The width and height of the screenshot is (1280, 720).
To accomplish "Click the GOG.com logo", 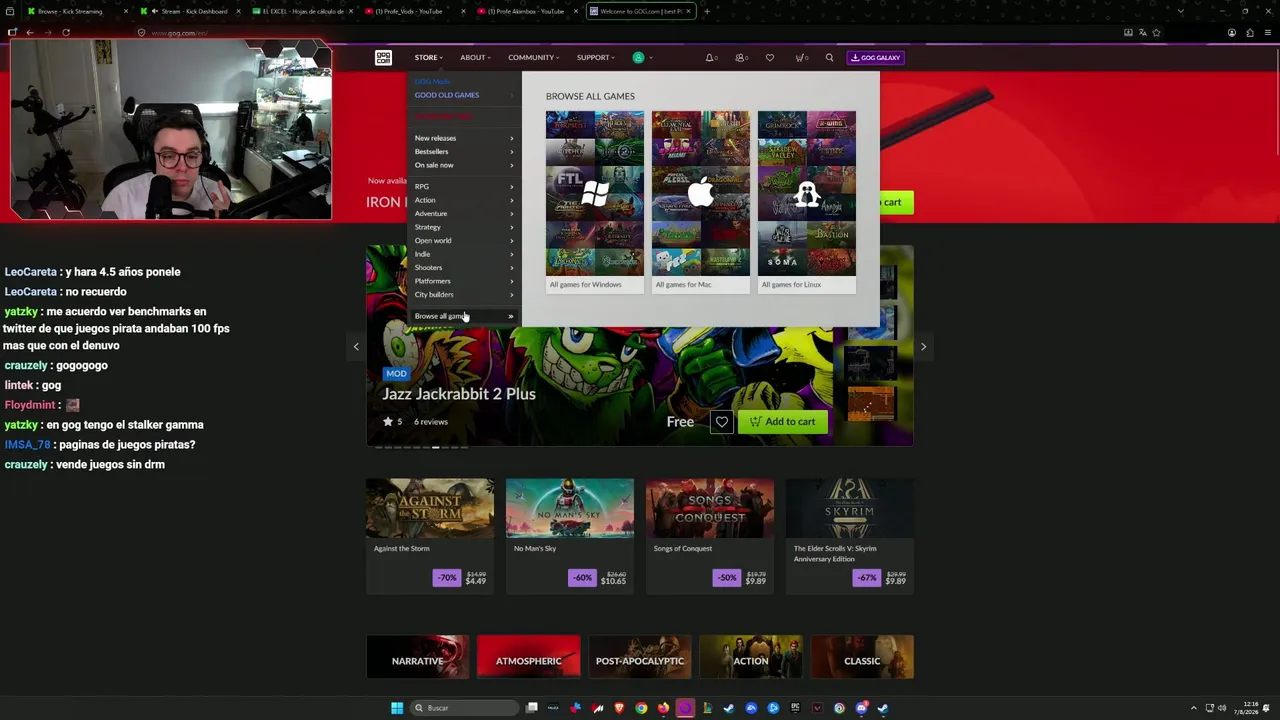I will 383,58.
